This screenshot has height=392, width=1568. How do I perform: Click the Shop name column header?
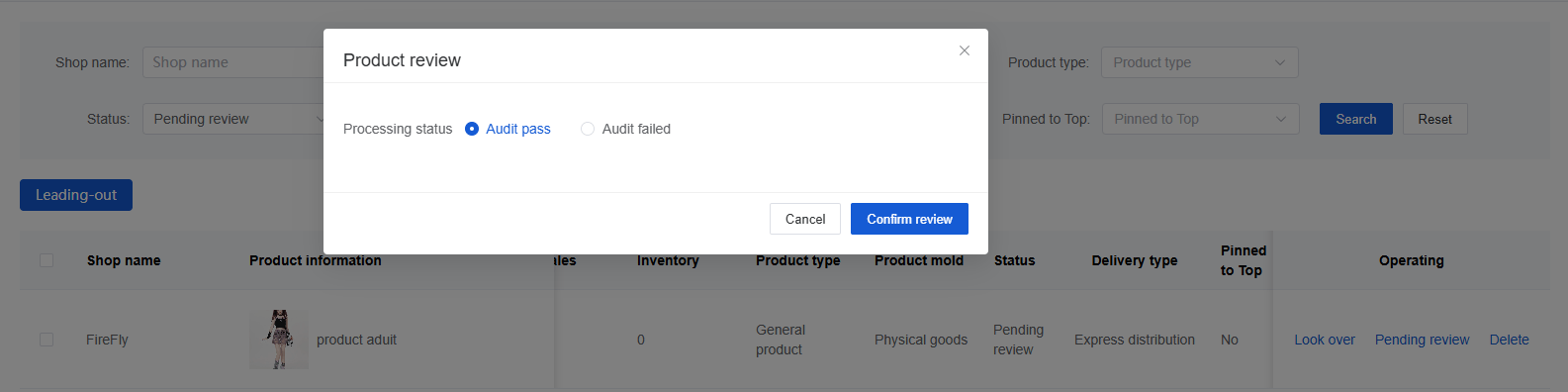[x=124, y=260]
